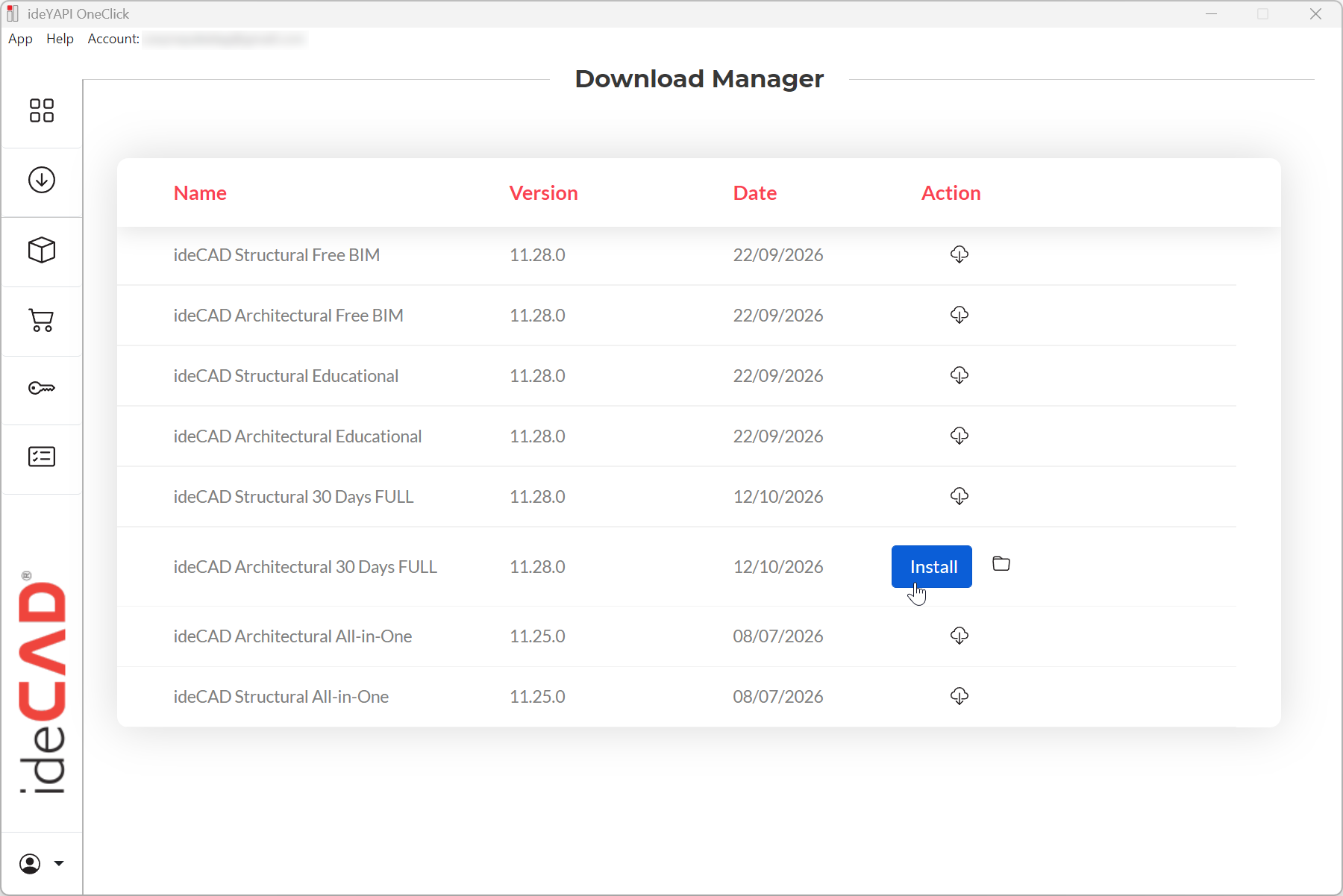The width and height of the screenshot is (1343, 896).
Task: Click the user profile avatar icon
Action: [x=30, y=864]
